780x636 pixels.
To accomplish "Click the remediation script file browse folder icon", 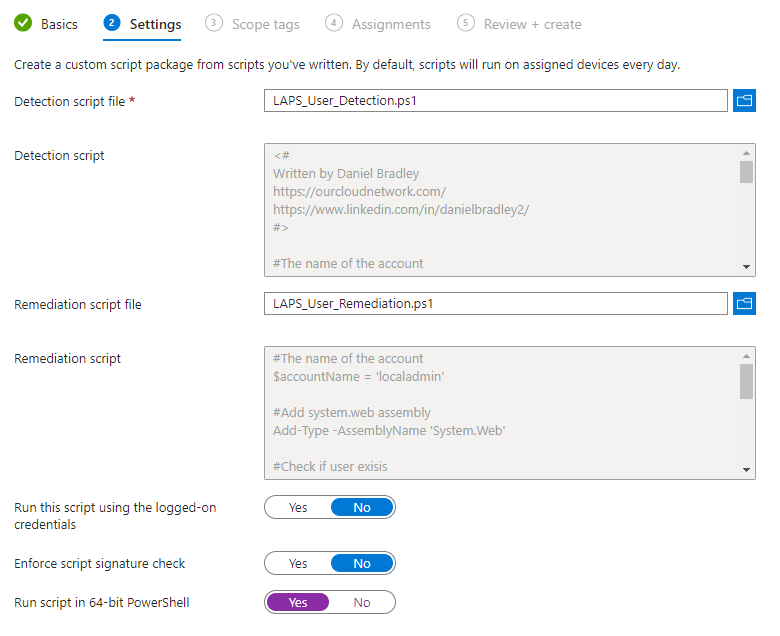I will (744, 303).
